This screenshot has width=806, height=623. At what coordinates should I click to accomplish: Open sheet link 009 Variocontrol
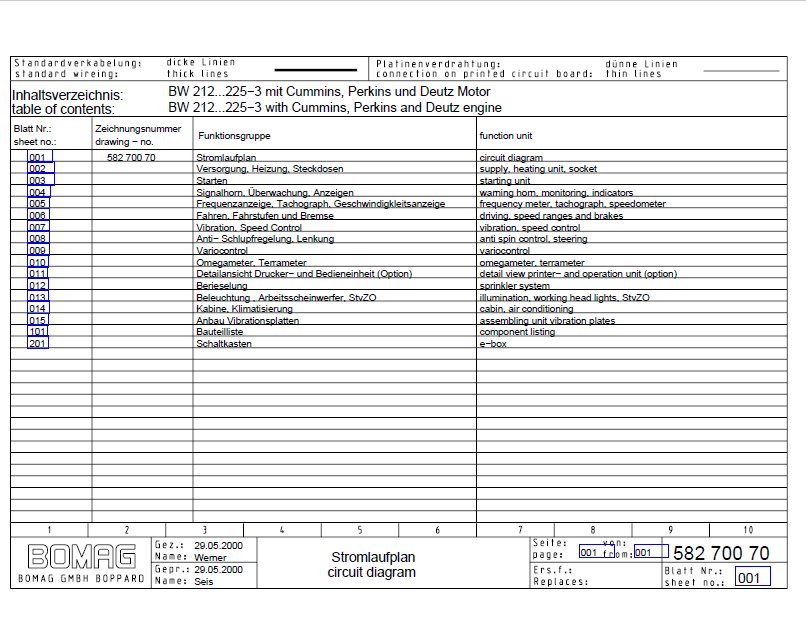click(38, 250)
